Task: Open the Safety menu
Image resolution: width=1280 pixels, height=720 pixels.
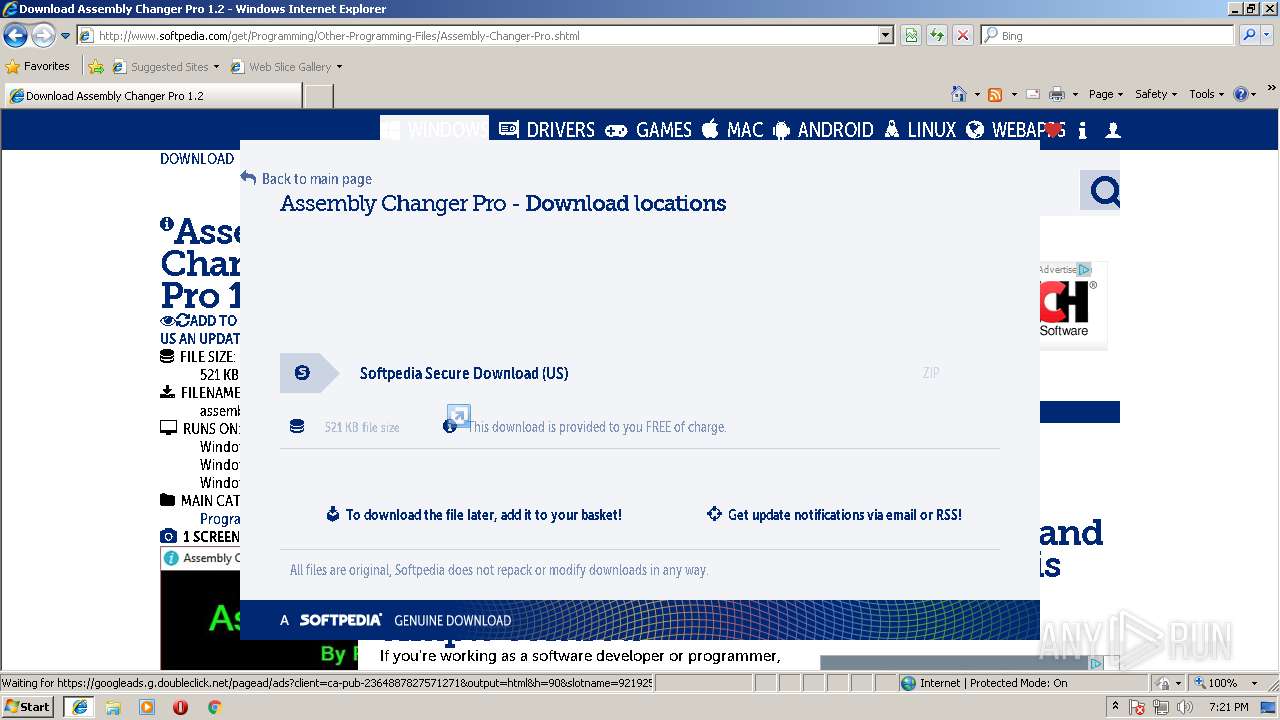Action: 1156,94
